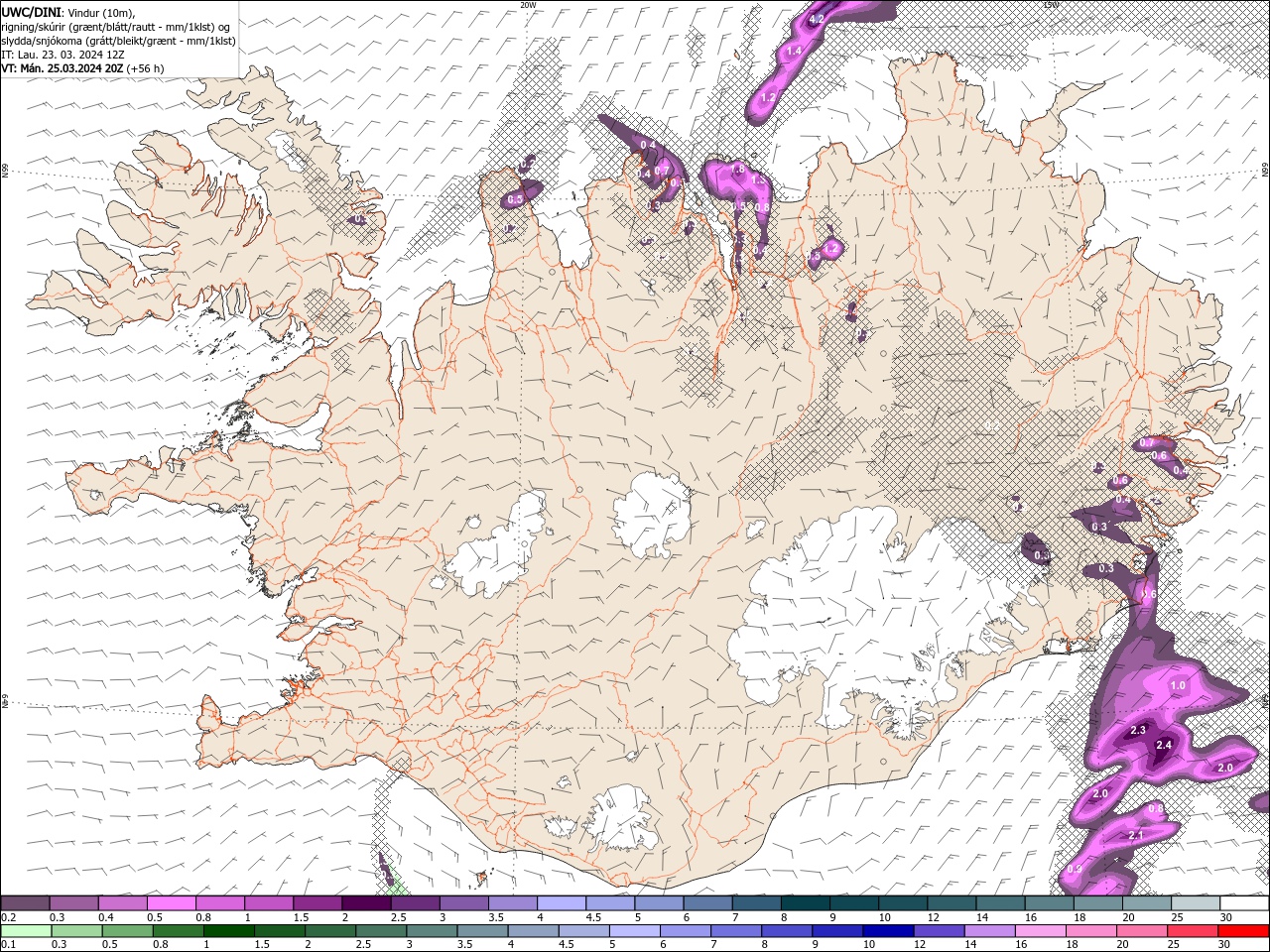The height and width of the screenshot is (952, 1270).
Task: Click the 'IT: Lau. 23. 03. 2024 12Z' line
Action: [x=63, y=55]
